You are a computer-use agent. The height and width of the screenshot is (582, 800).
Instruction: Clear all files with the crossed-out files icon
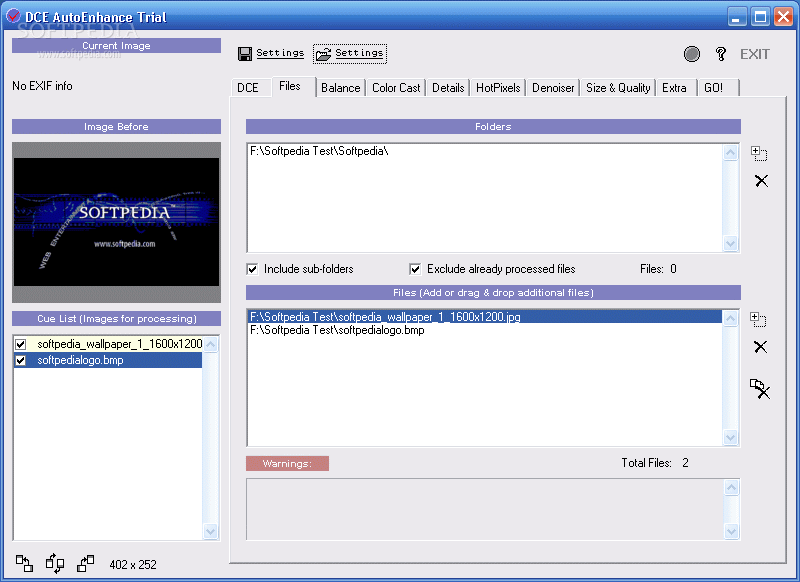tap(760, 389)
